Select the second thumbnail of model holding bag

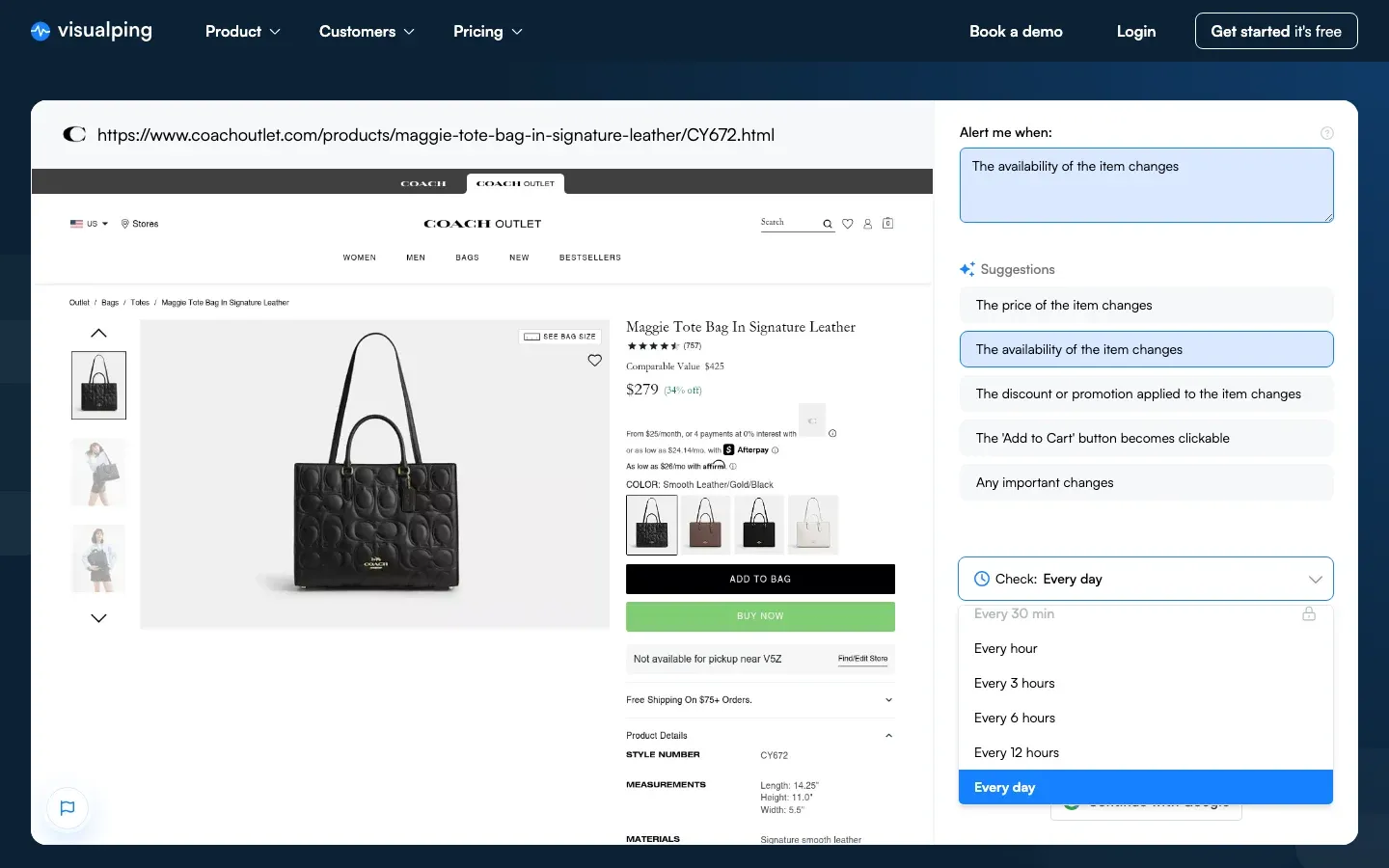98,473
